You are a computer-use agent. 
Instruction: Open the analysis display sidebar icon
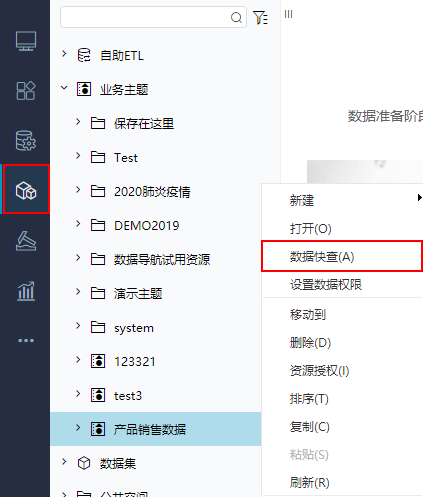tap(26, 240)
